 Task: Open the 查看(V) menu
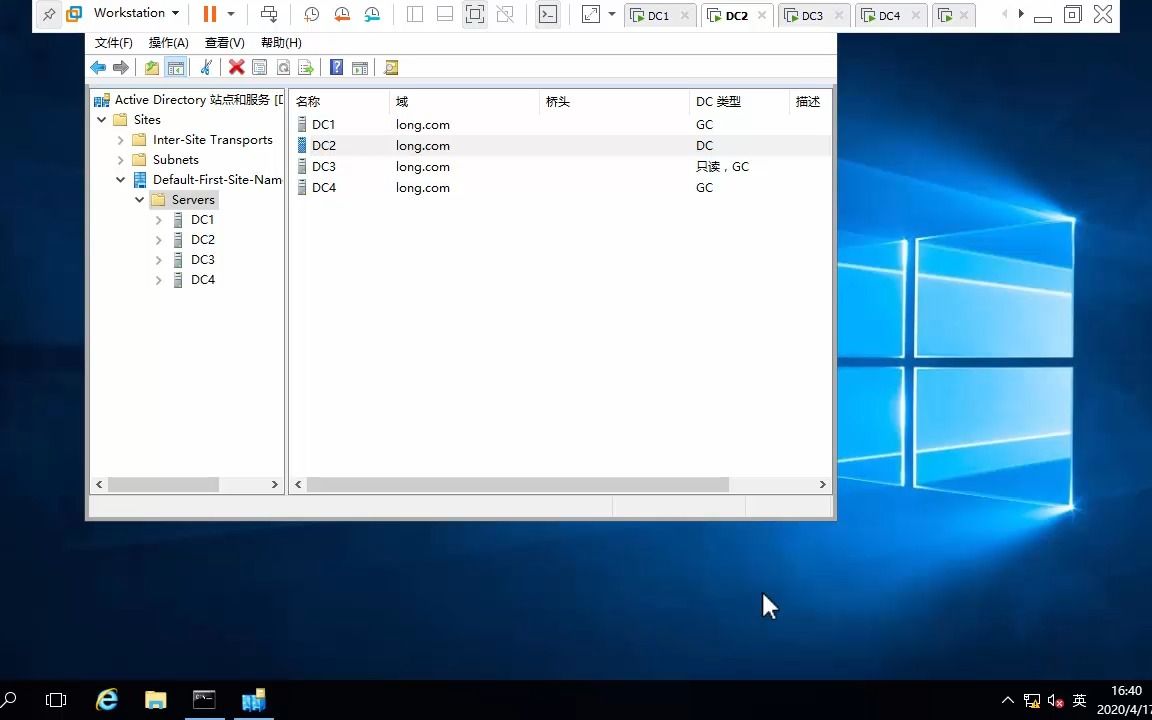224,43
